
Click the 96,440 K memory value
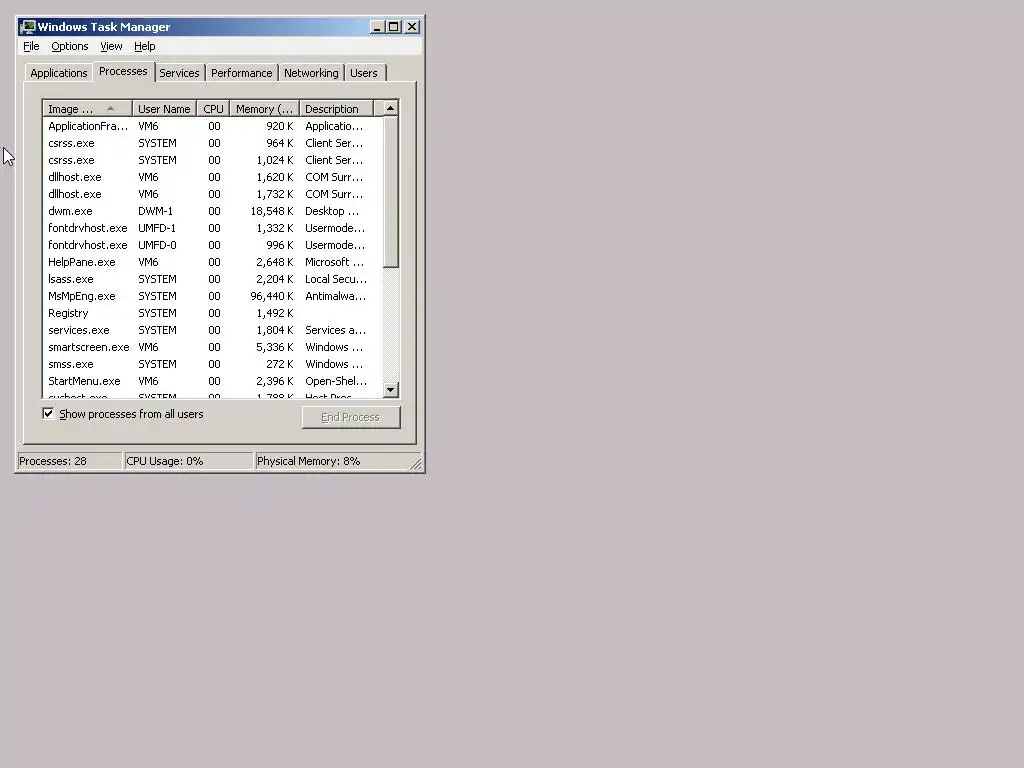[272, 296]
